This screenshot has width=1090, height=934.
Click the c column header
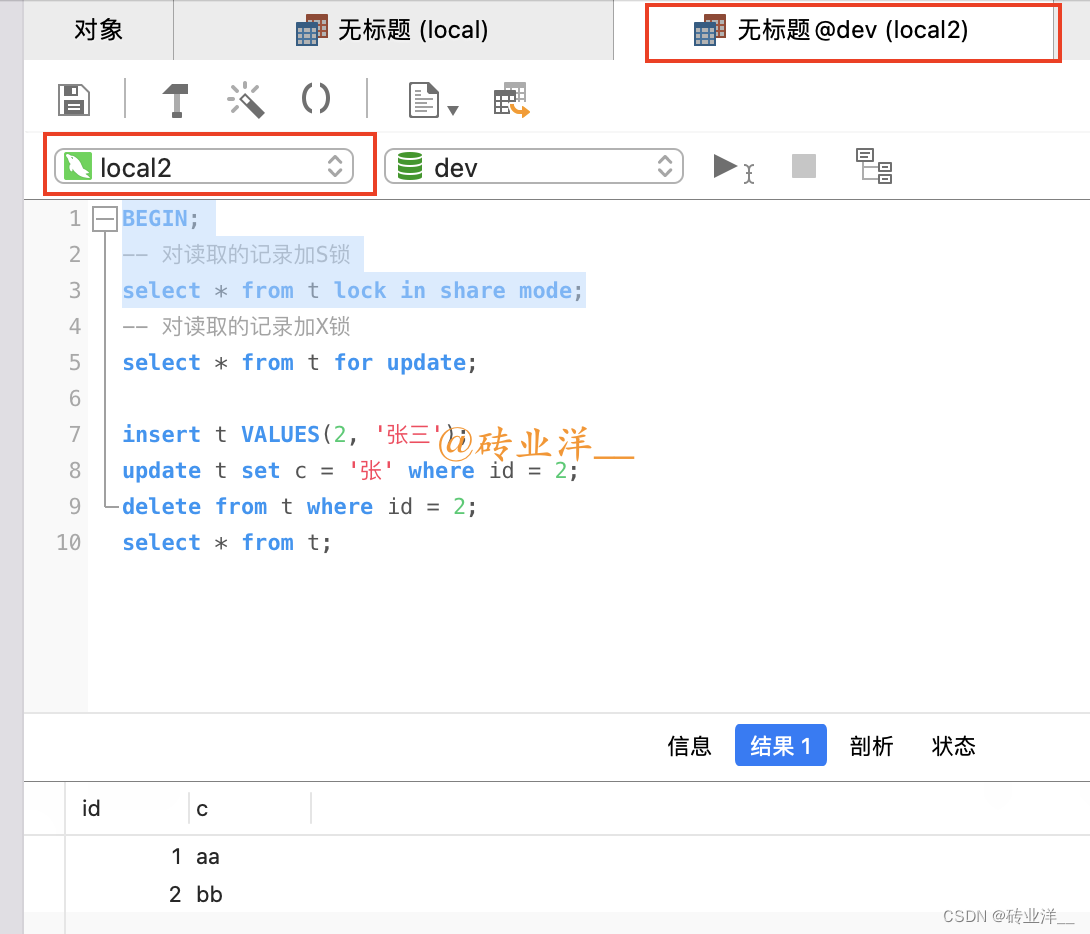[x=250, y=808]
